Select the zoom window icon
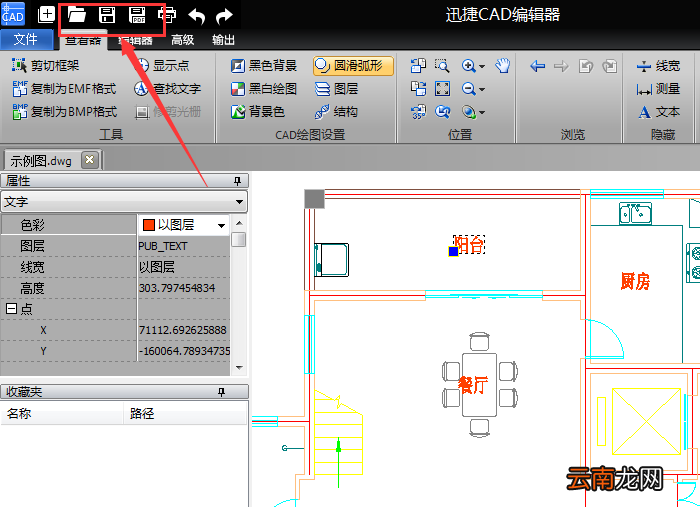 pyautogui.click(x=442, y=66)
